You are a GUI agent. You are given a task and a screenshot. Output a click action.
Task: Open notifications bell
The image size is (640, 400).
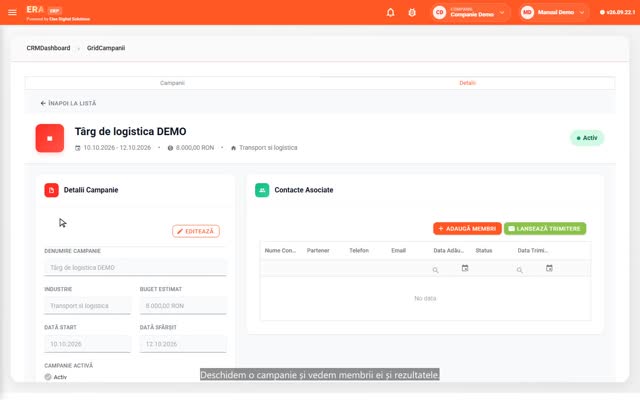point(390,12)
